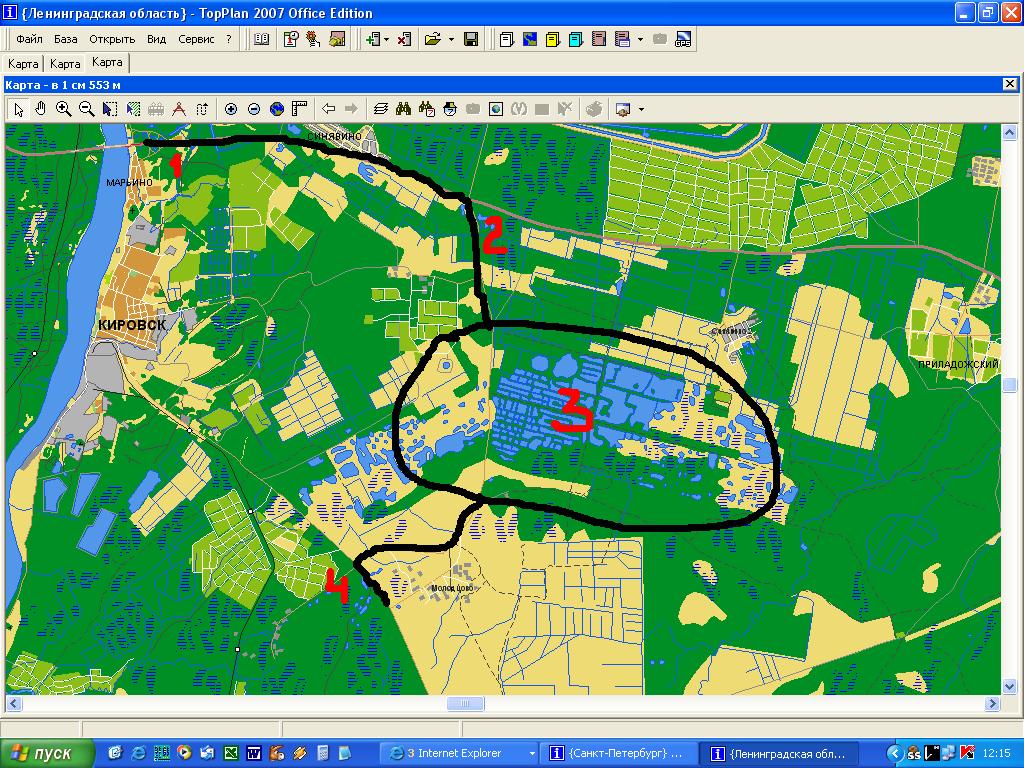Choose the zoom in magnifier tool
This screenshot has width=1024, height=768.
(x=64, y=109)
